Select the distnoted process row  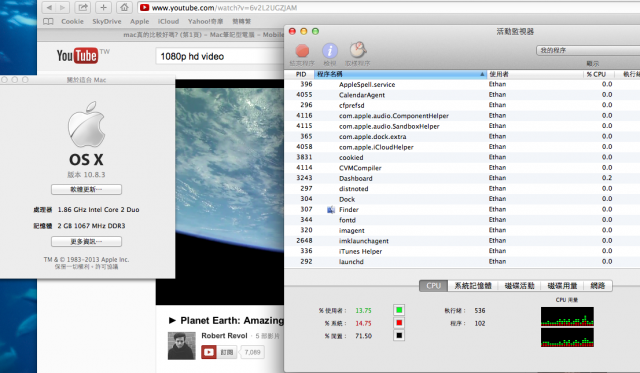click(x=462, y=189)
